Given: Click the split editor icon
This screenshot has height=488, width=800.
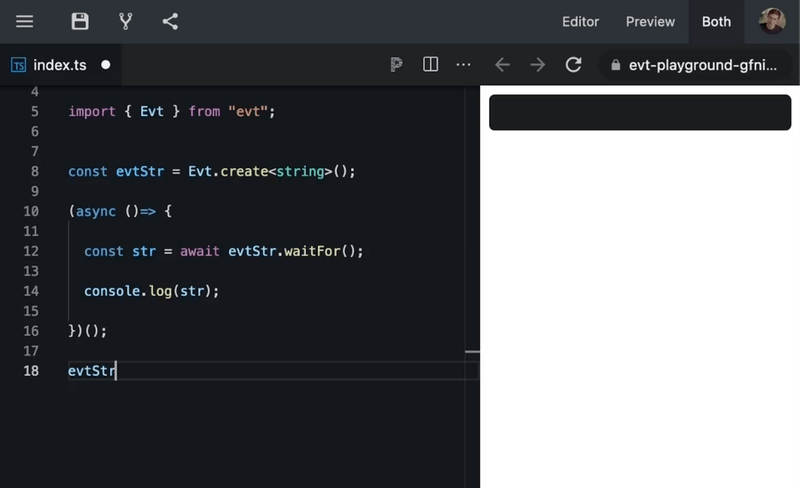Looking at the screenshot, I should tap(431, 65).
